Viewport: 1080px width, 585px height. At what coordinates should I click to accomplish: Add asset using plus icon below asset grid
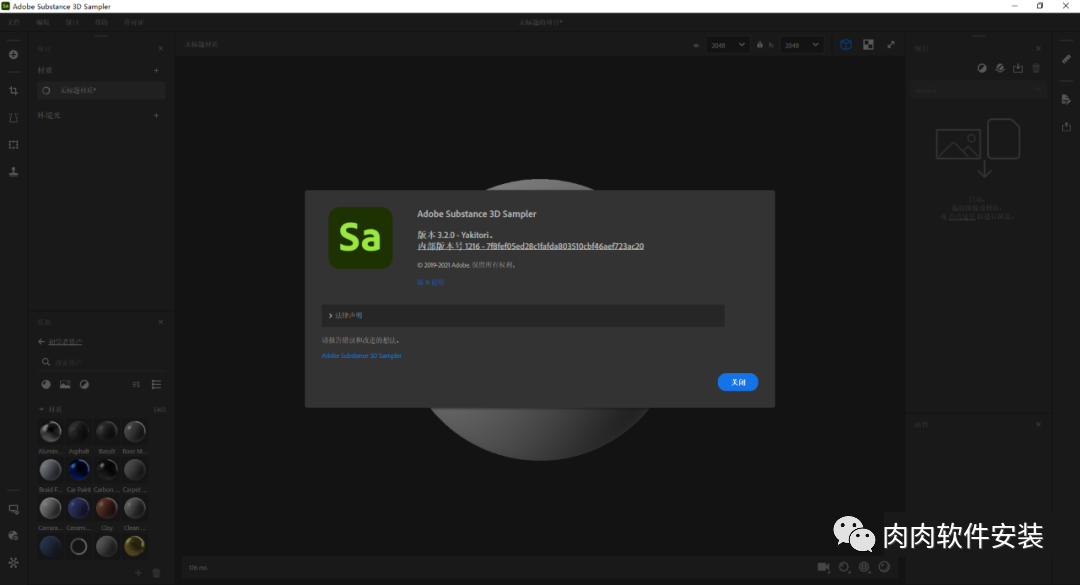point(138,573)
